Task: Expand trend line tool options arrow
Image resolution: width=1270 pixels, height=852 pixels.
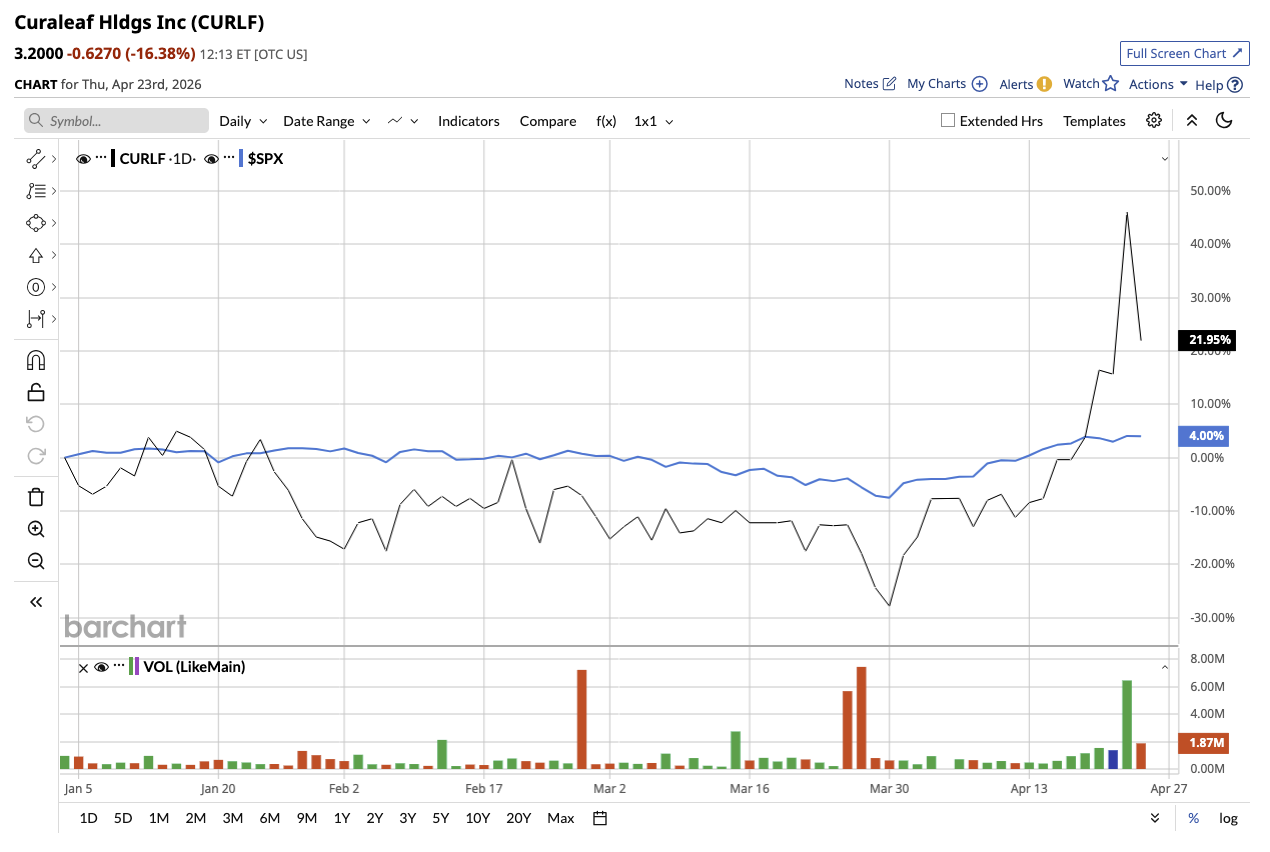Action: (53, 158)
